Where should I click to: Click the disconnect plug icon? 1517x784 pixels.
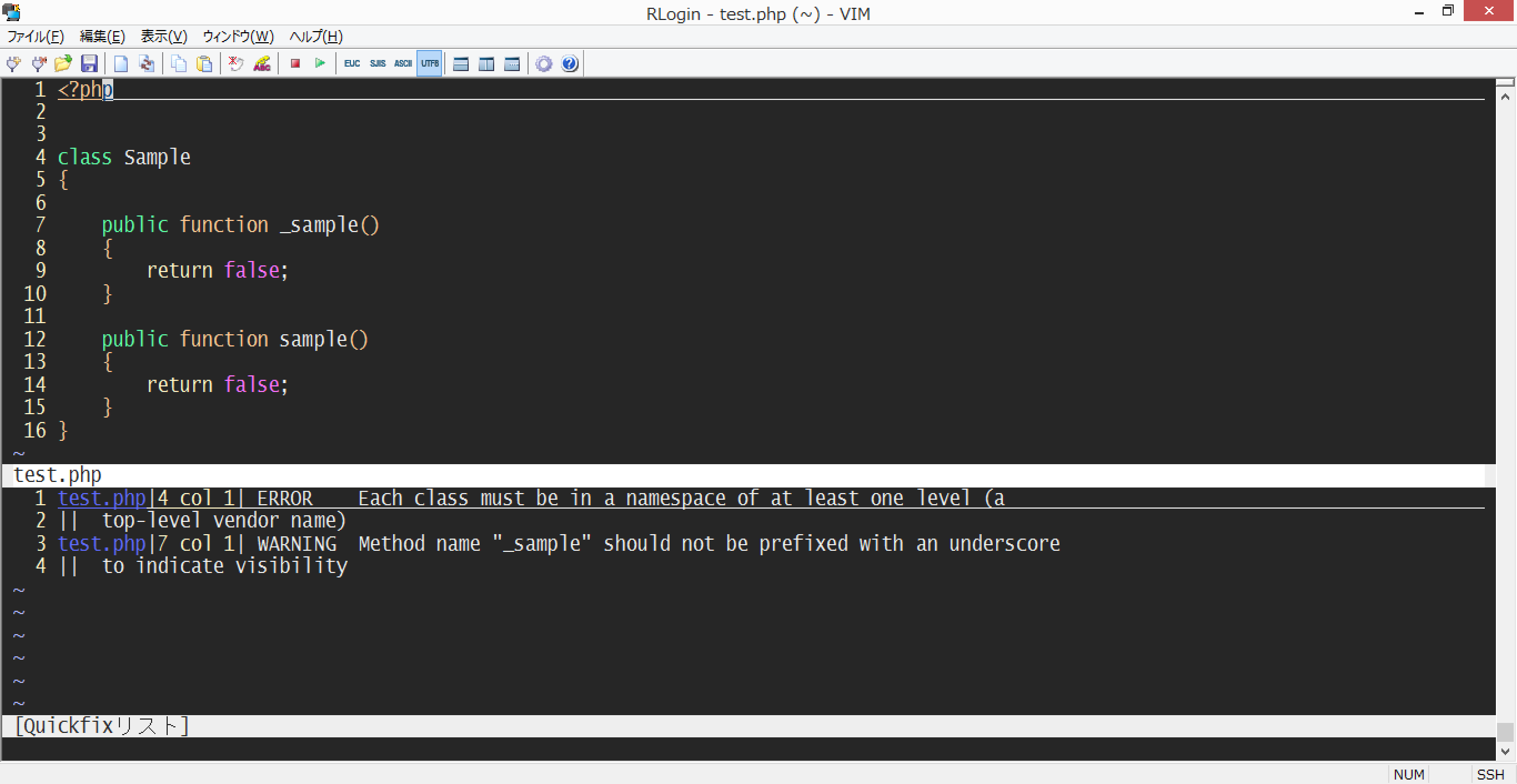(x=39, y=64)
